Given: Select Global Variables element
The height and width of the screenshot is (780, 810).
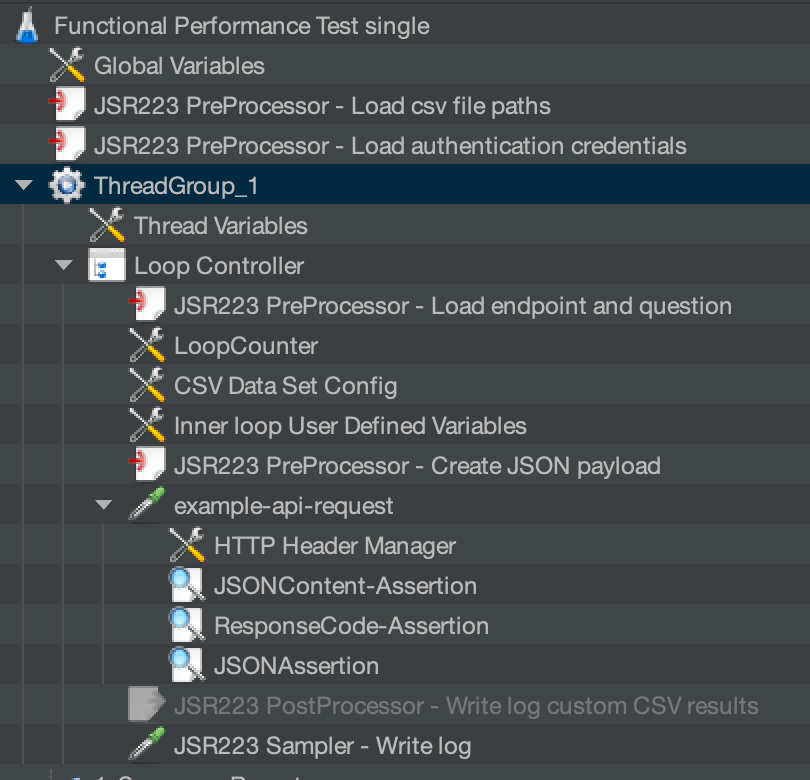Looking at the screenshot, I should (179, 66).
